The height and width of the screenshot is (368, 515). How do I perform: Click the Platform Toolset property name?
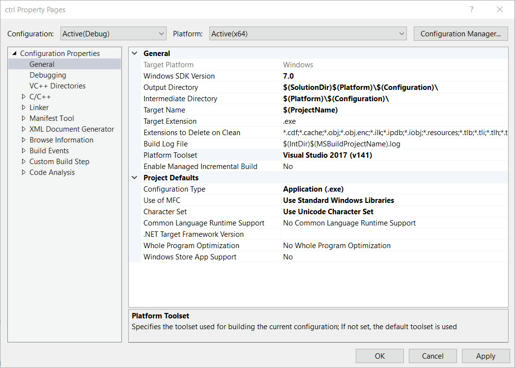click(x=170, y=155)
